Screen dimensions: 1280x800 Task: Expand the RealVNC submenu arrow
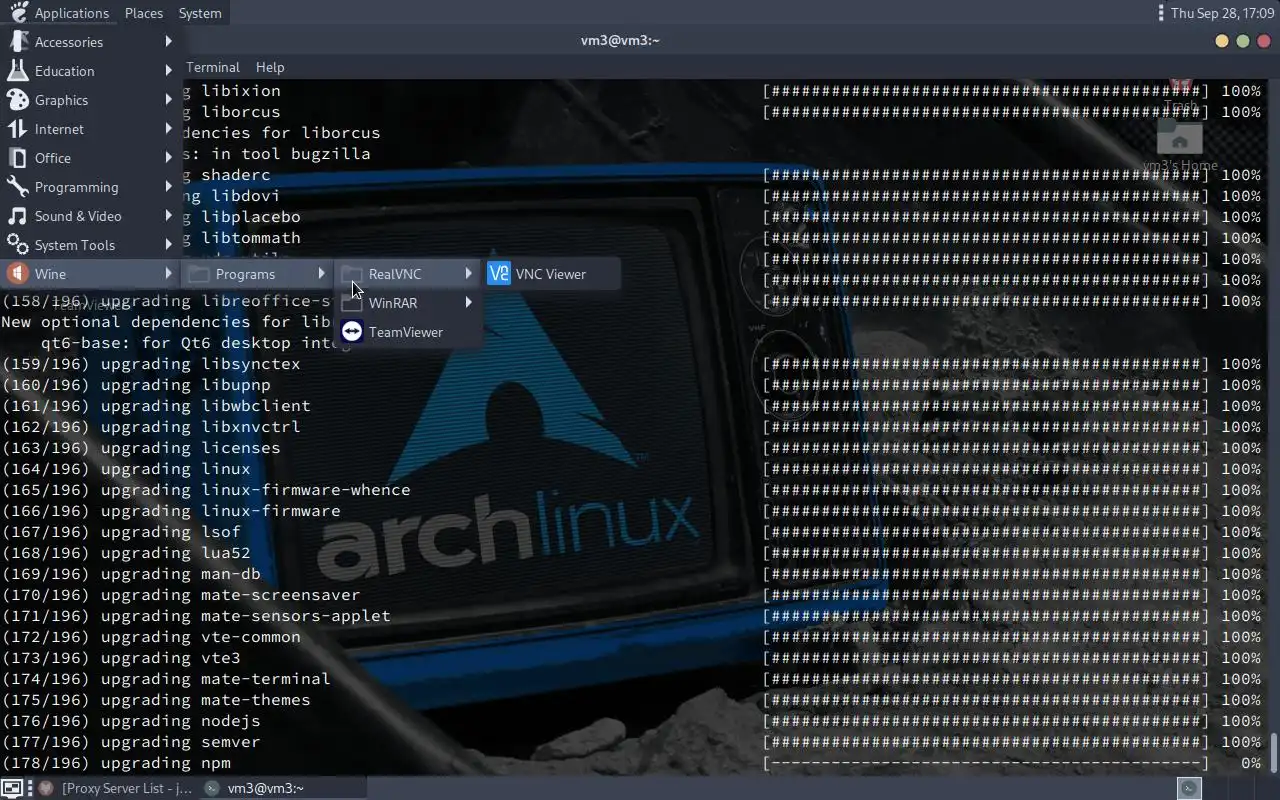coord(468,274)
